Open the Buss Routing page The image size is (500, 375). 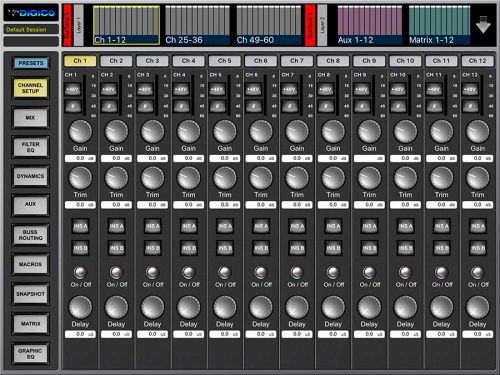30,235
